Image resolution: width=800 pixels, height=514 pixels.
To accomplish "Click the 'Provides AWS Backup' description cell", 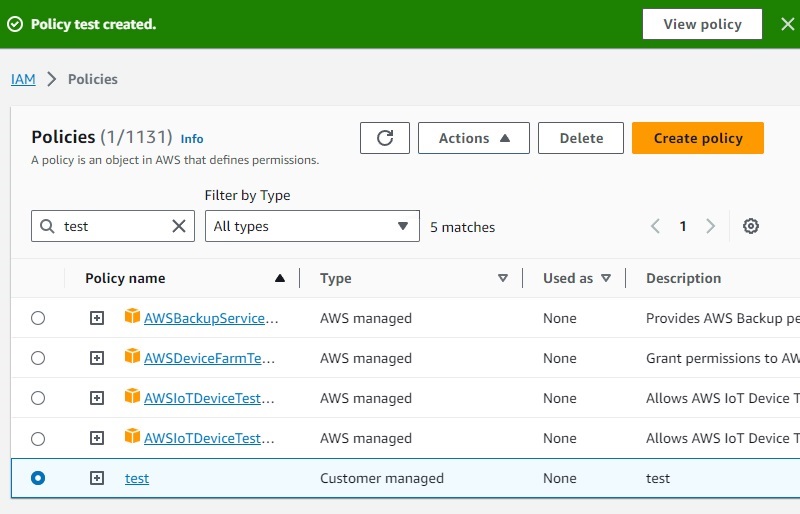I will click(722, 318).
